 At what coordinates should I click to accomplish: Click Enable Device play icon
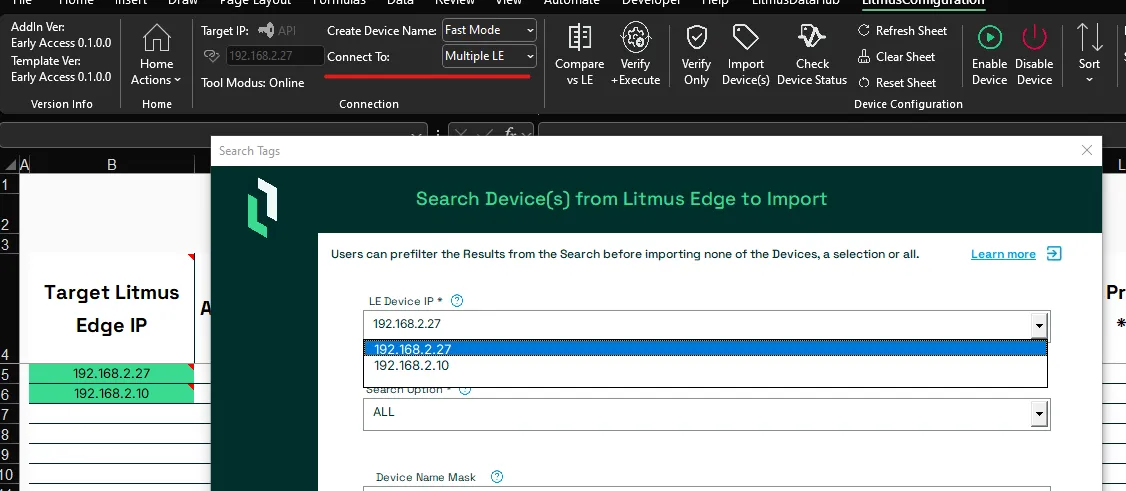coord(990,37)
